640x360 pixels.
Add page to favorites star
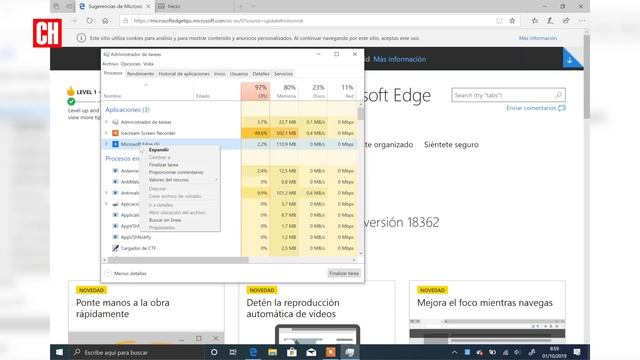[512, 20]
